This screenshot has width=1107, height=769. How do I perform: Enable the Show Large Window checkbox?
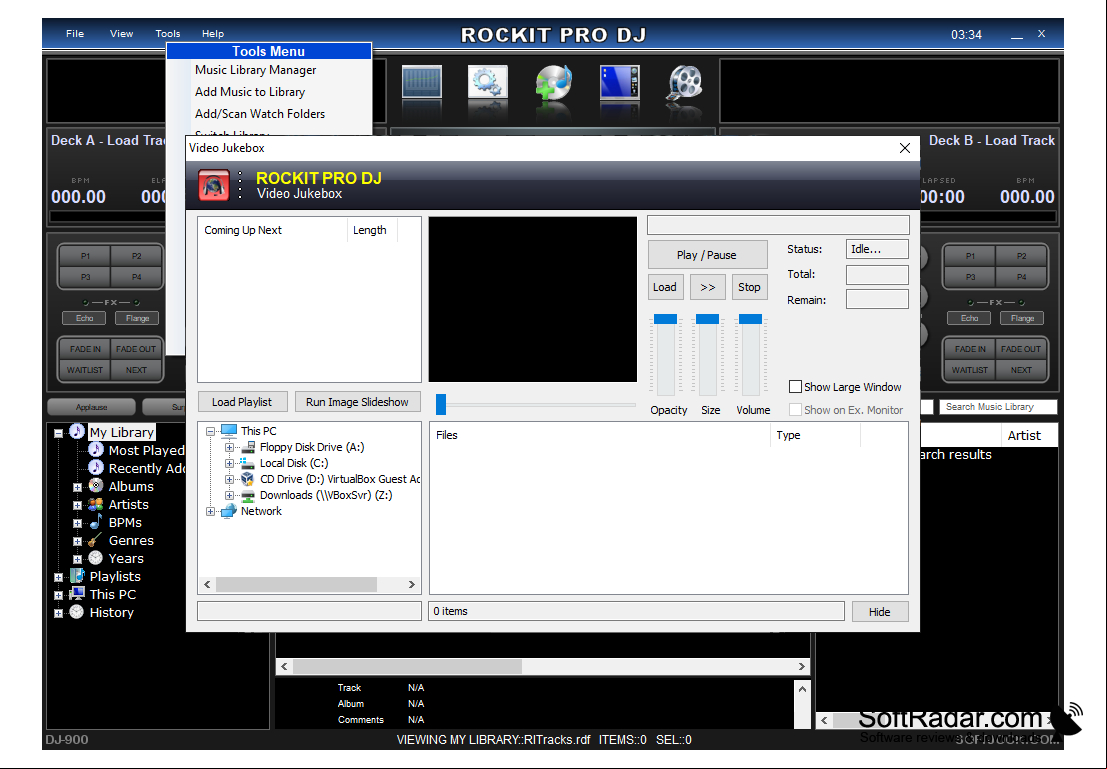[x=795, y=386]
